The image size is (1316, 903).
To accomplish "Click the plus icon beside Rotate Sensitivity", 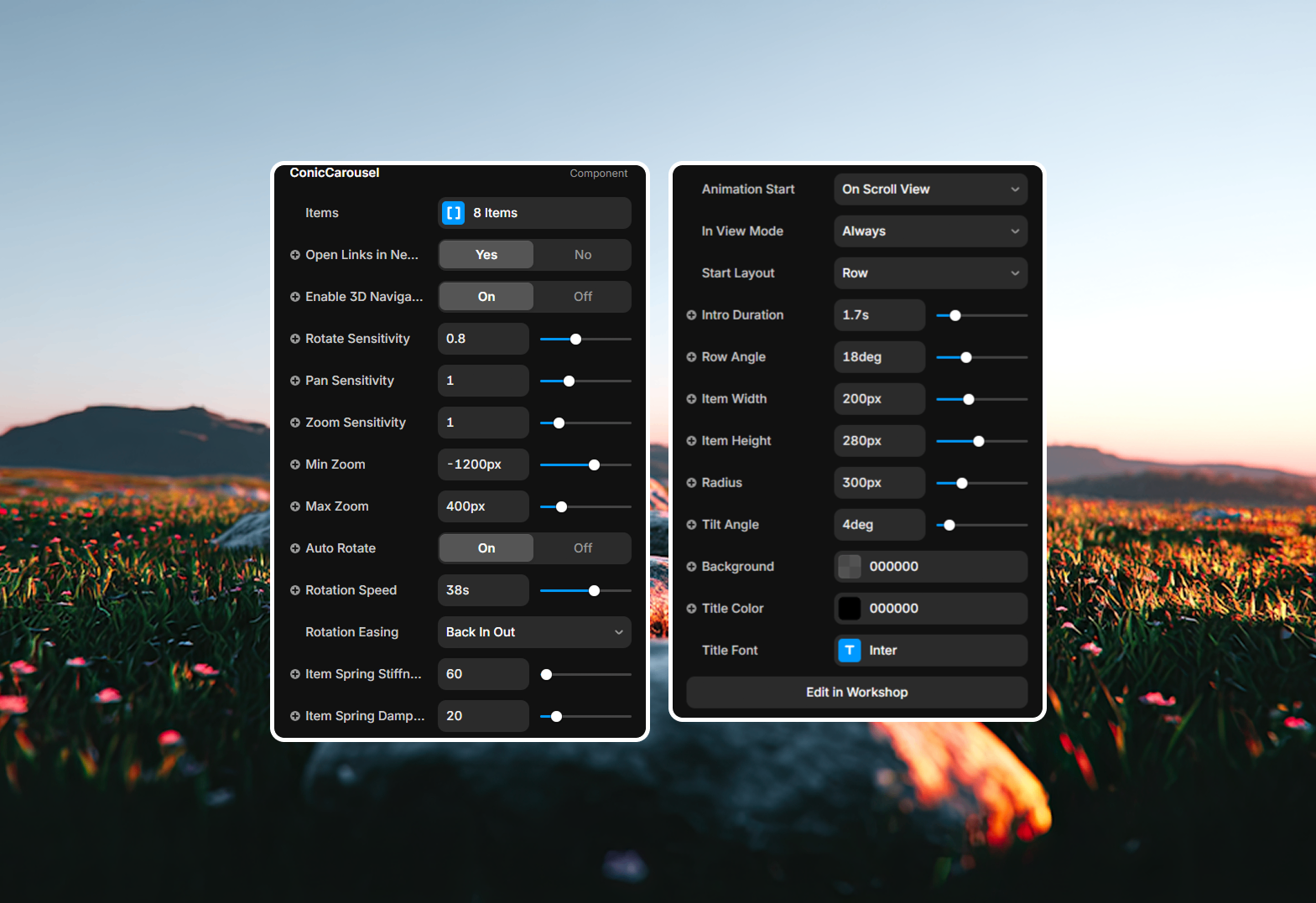I will 295,339.
